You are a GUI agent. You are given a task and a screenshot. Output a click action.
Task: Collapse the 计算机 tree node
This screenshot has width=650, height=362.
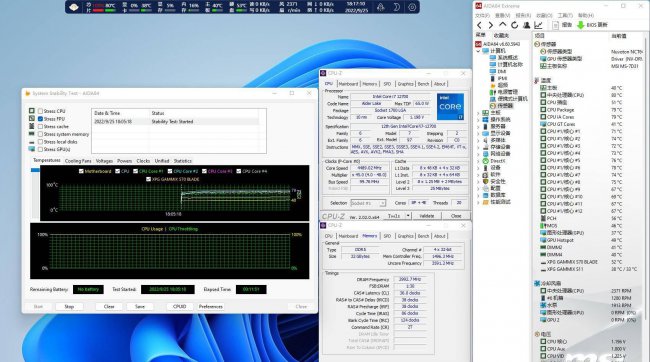pos(478,51)
